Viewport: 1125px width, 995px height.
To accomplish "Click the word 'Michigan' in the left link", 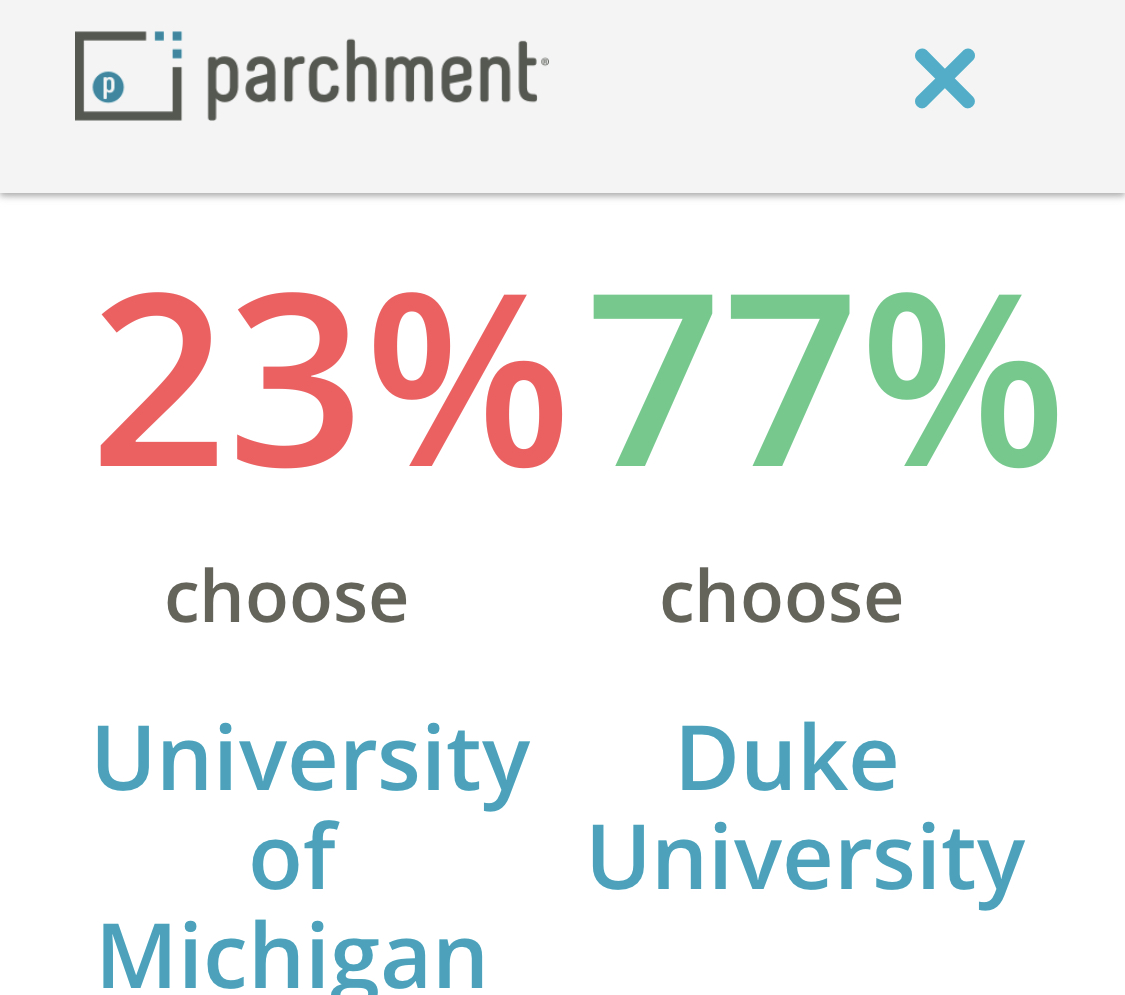I will (292, 955).
